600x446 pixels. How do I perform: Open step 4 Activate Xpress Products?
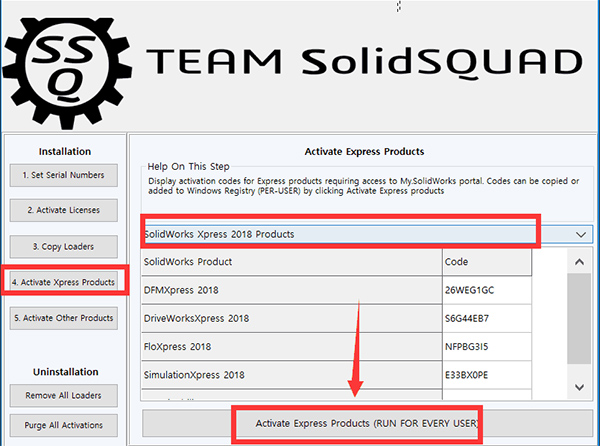tap(65, 282)
